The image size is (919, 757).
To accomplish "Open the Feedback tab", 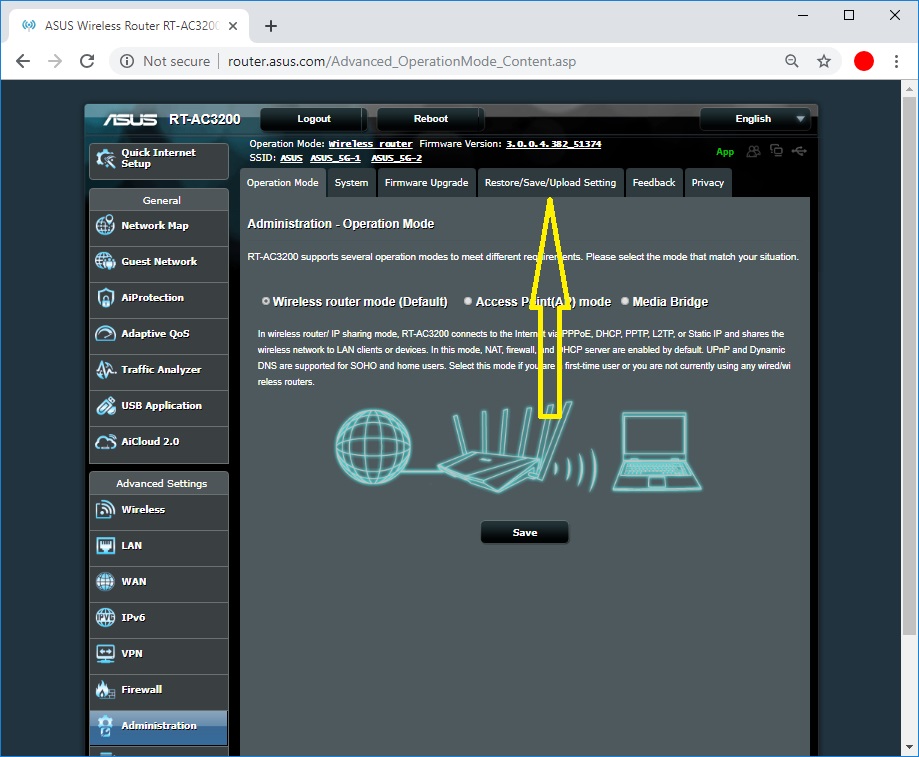I will tap(654, 183).
